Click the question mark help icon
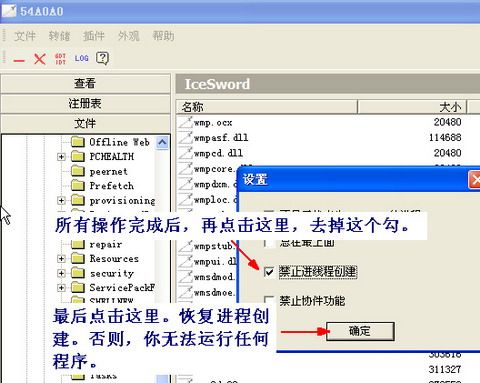This screenshot has height=383, width=480. (x=102, y=59)
